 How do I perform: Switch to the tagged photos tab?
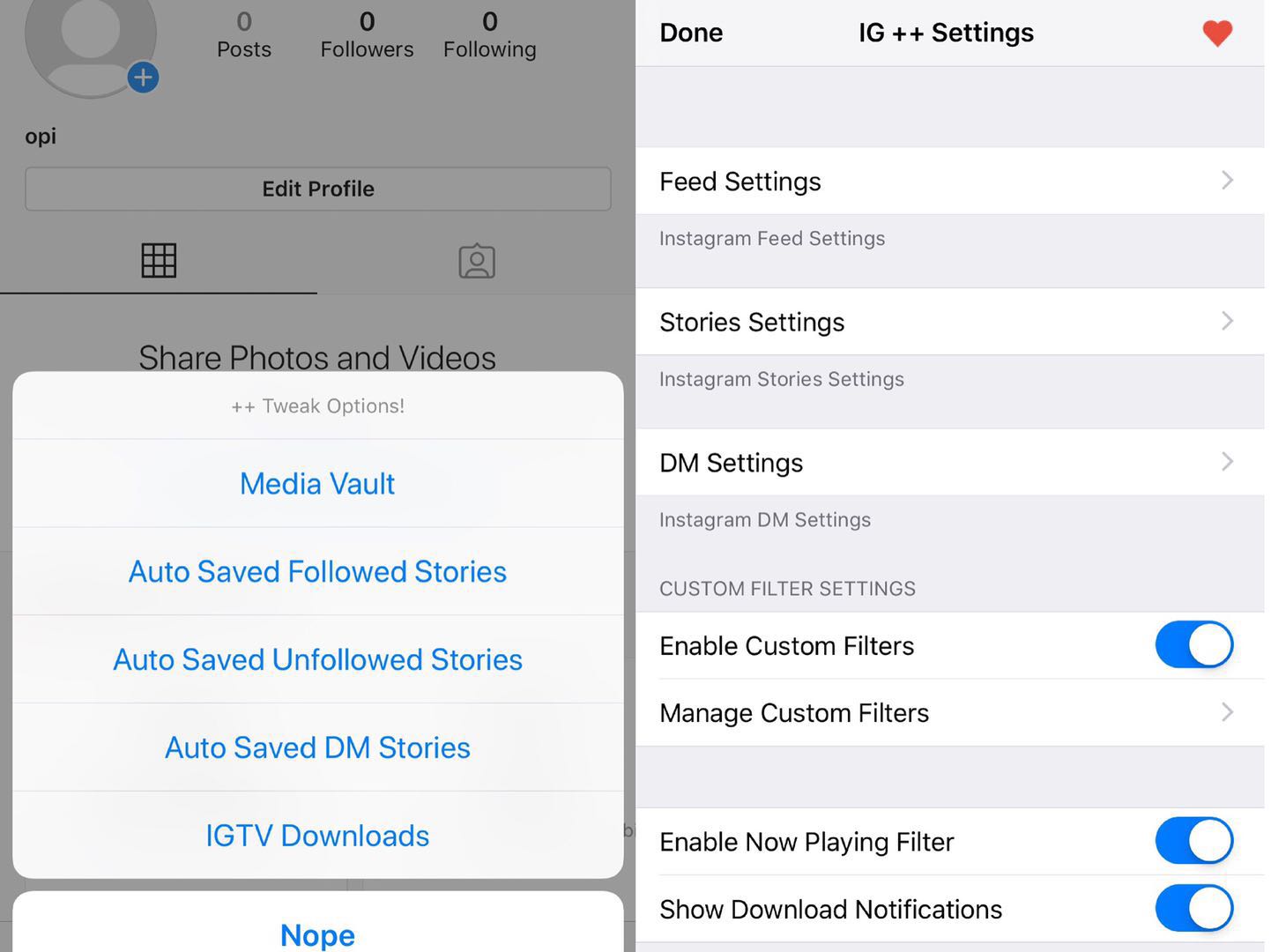[477, 261]
